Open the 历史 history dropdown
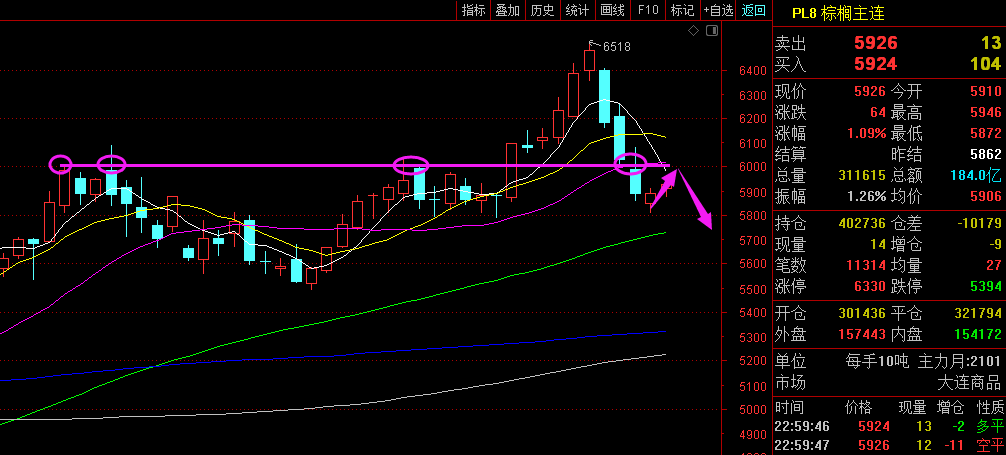Viewport: 1006px width, 455px height. coord(542,10)
